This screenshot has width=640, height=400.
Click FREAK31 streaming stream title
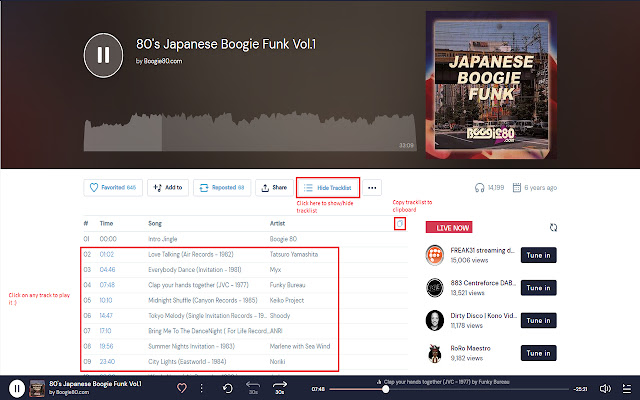482,251
